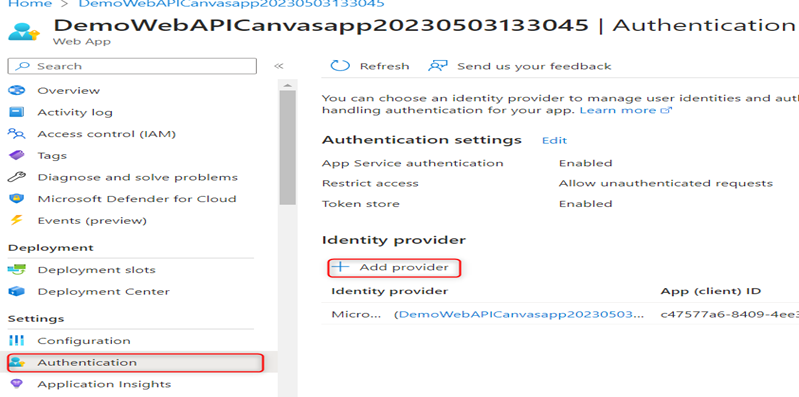Click inside the sidebar Search field
Image resolution: width=799 pixels, height=397 pixels.
(x=132, y=66)
